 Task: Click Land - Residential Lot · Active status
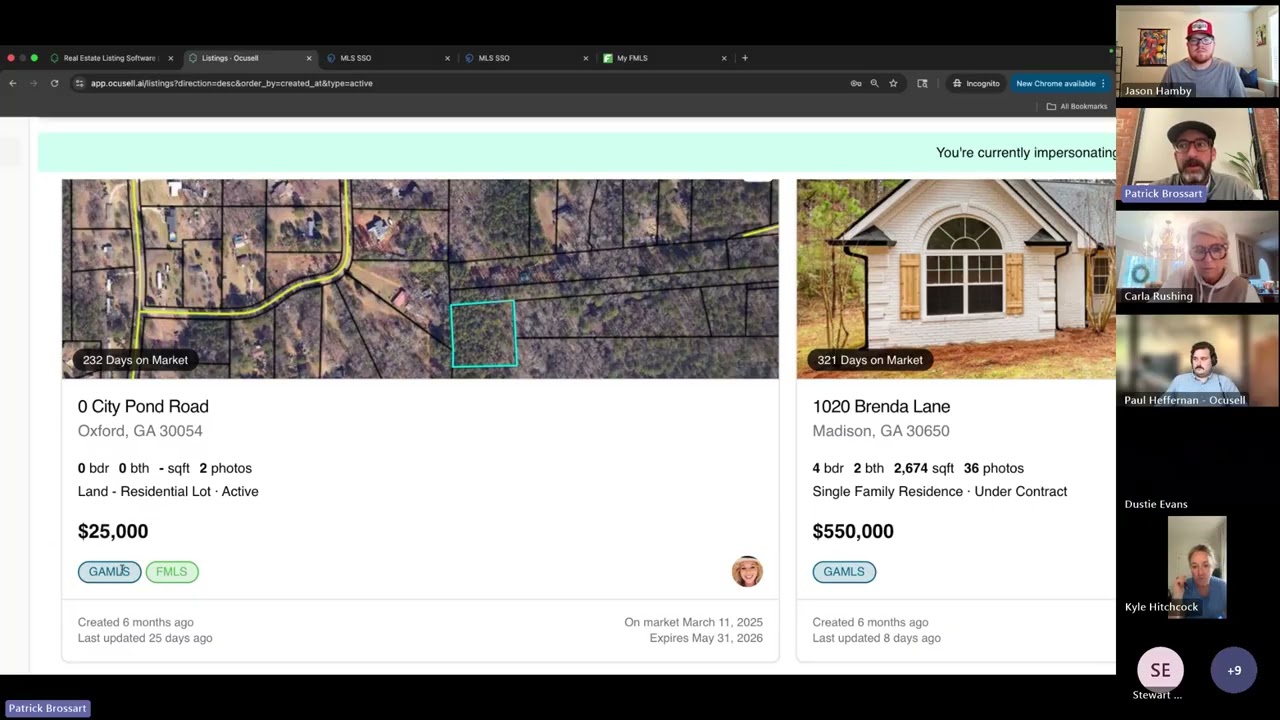[x=168, y=491]
